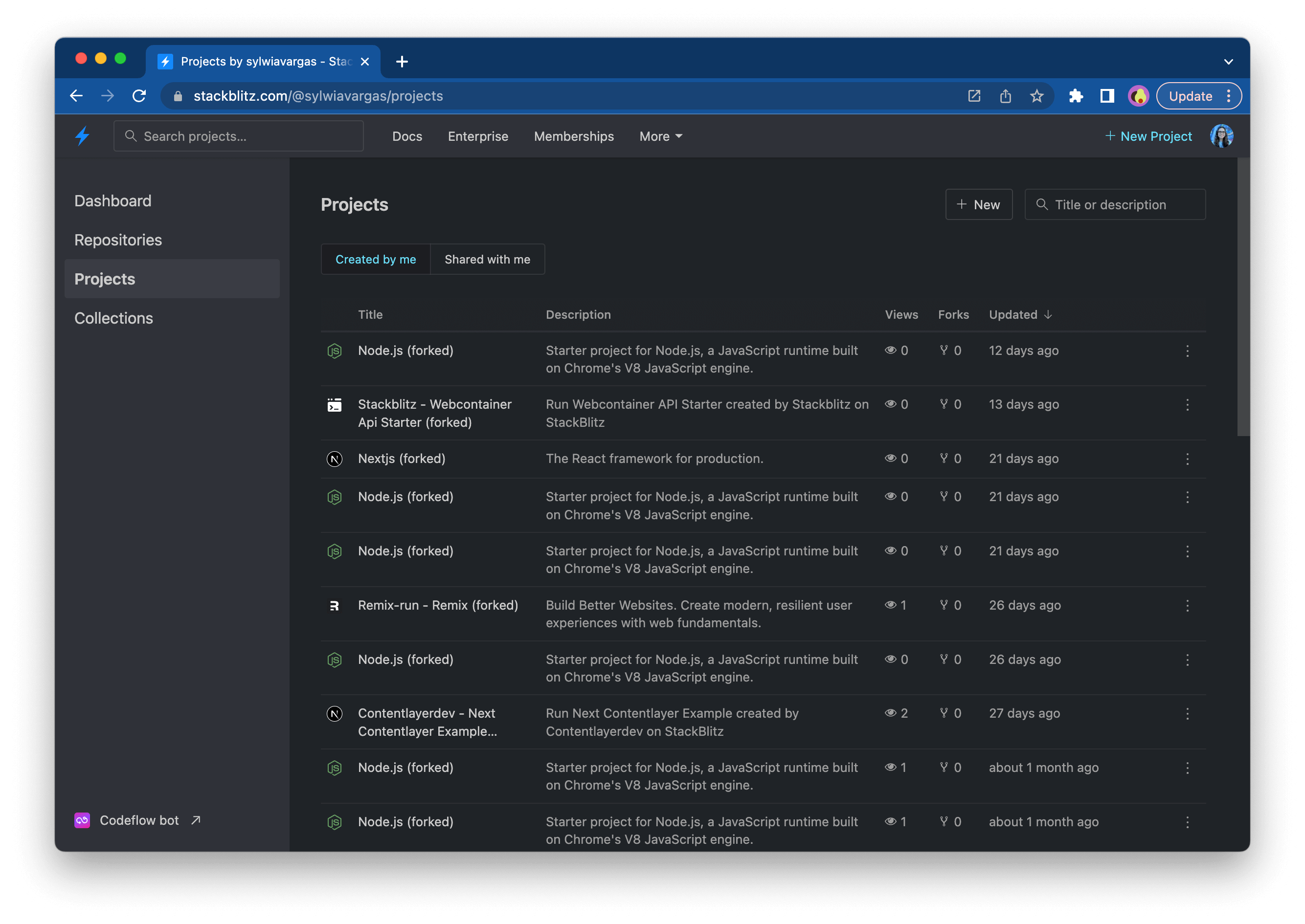Select the Created by me filter
The image size is (1305, 924).
coord(376,260)
